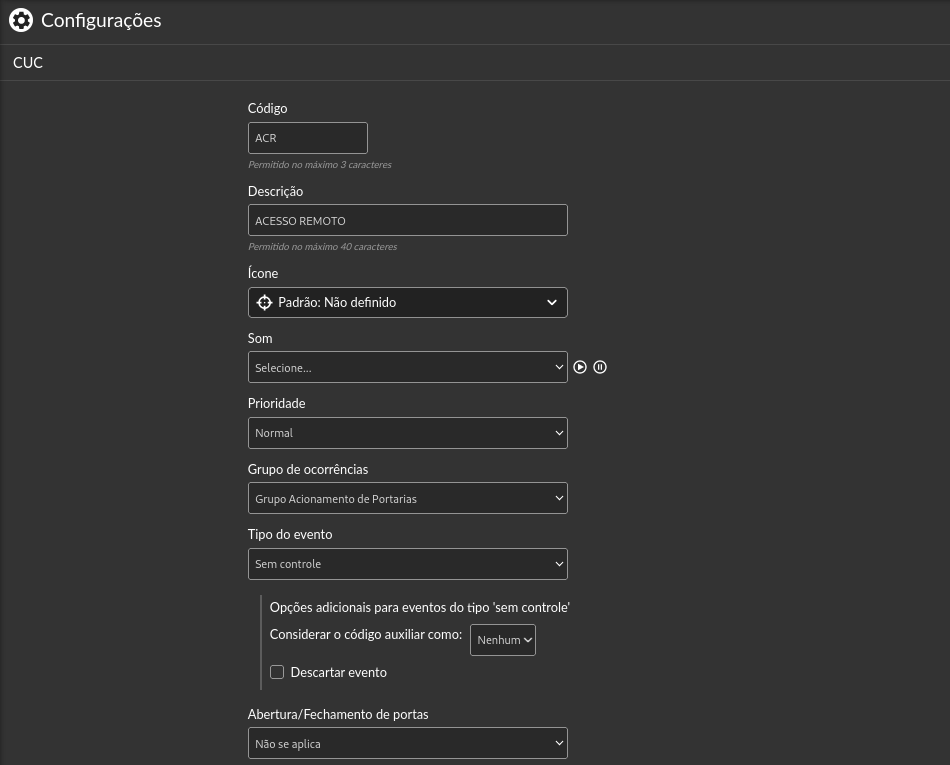950x765 pixels.
Task: Click the CUC section header
Action: (x=28, y=62)
